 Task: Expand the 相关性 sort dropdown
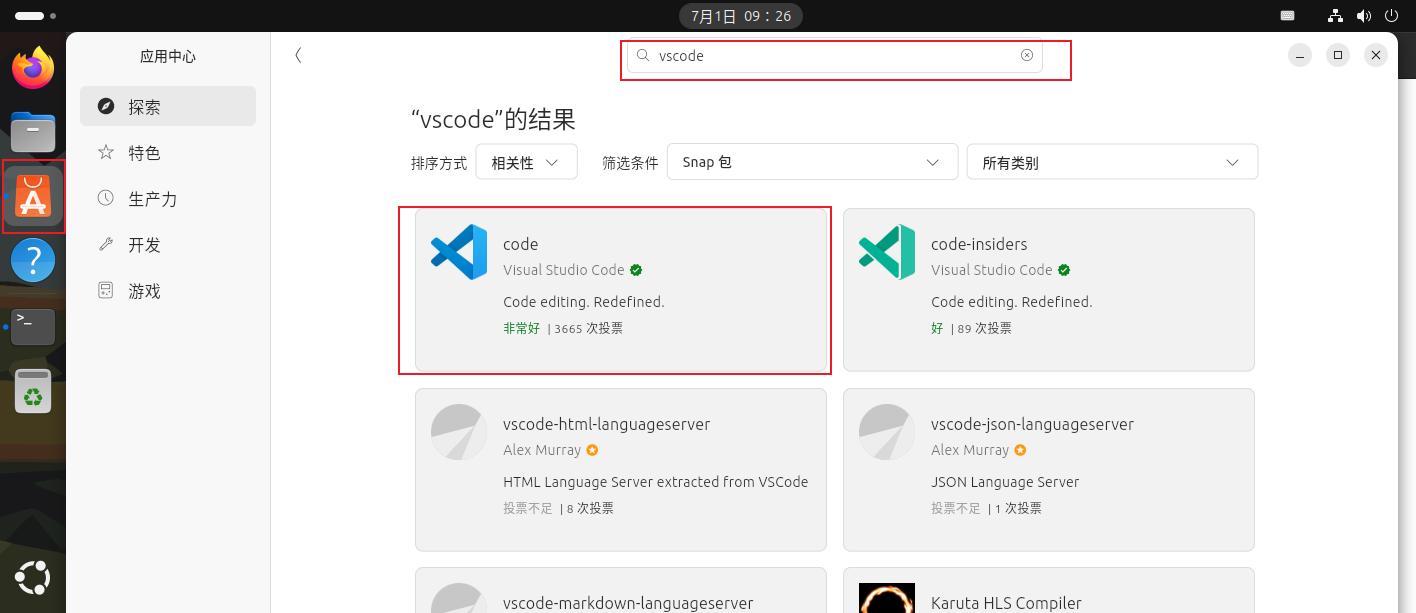[526, 162]
